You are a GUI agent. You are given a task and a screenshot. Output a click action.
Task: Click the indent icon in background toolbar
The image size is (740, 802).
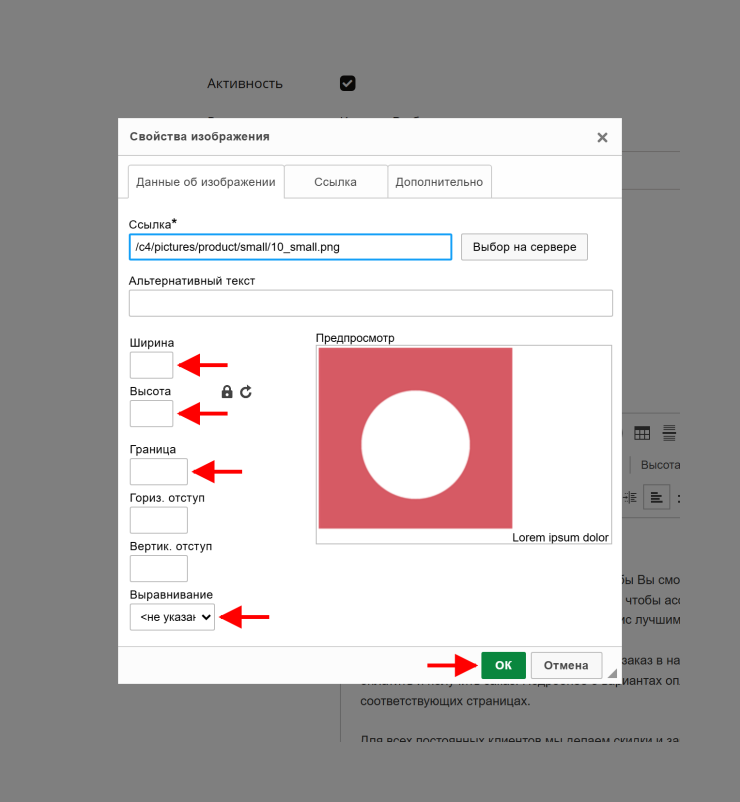pyautogui.click(x=630, y=497)
